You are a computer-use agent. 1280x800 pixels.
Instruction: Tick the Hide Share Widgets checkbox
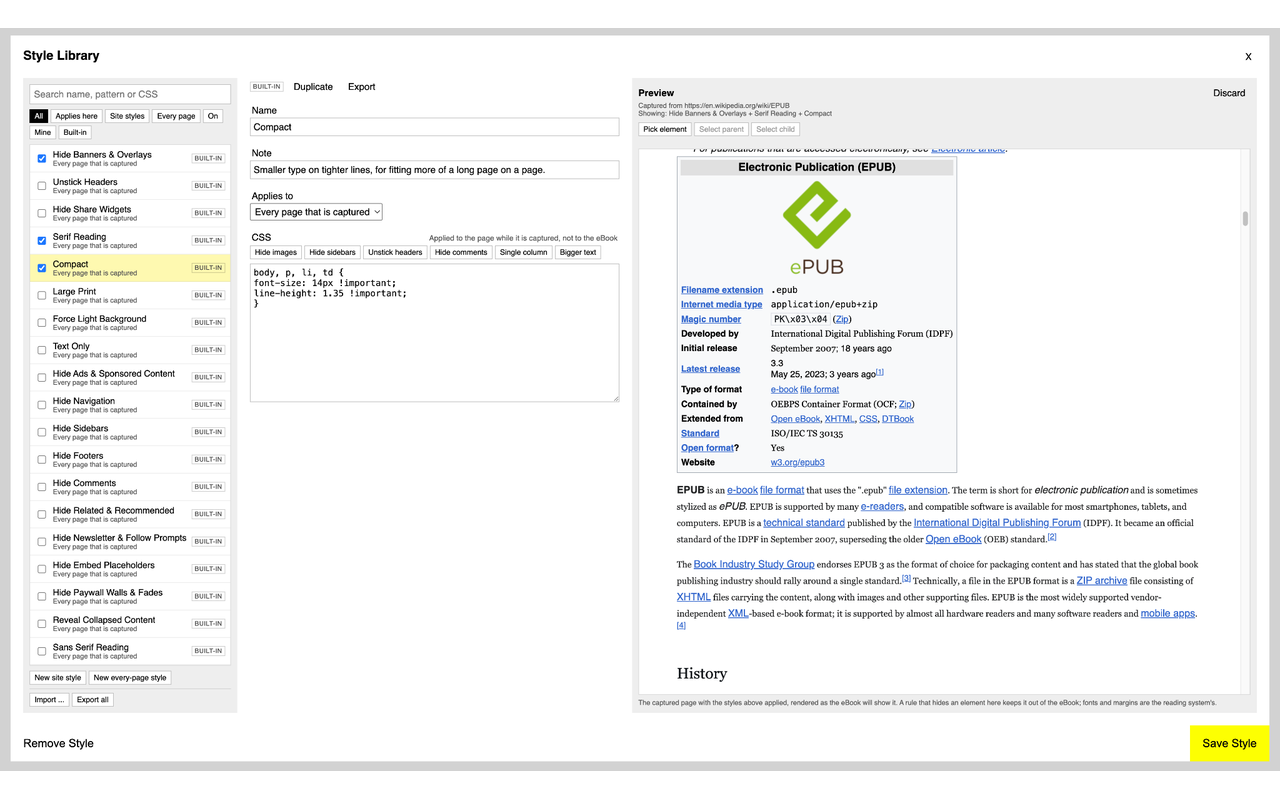[x=41, y=213]
